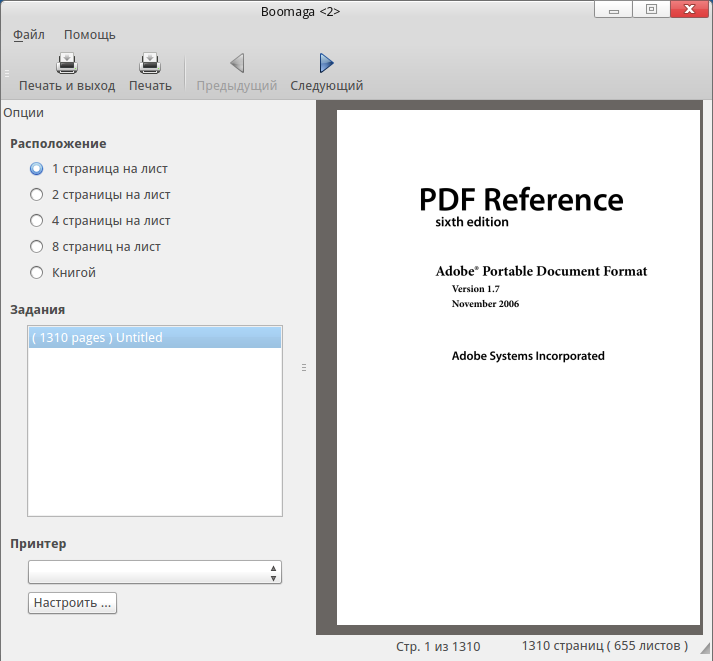713x661 pixels.
Task: Go to next sheet with 'Следующий' arrow
Action: click(326, 63)
